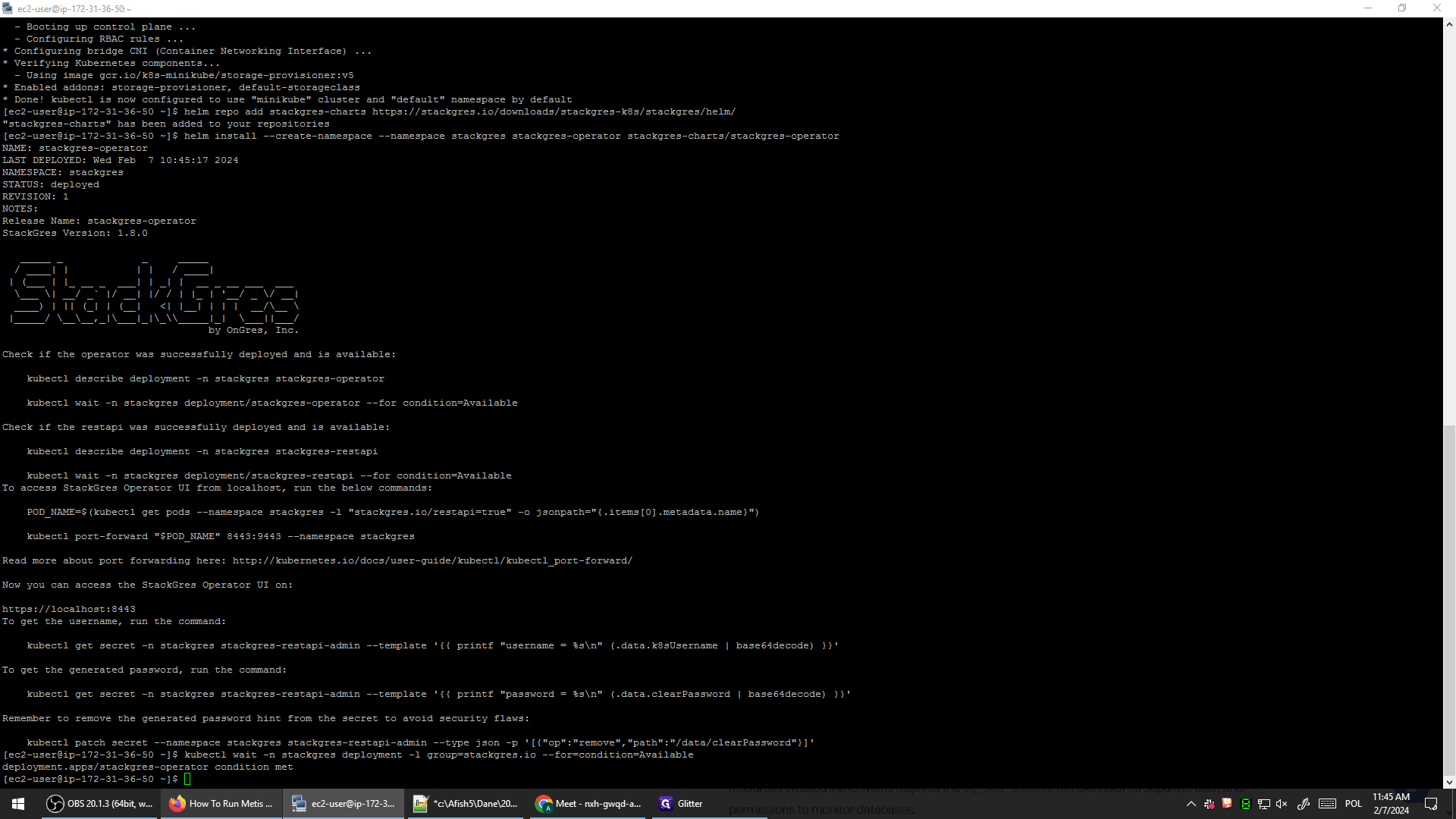Screen dimensions: 1456x819
Task: Switch to OBS 20.1.3 in the taskbar
Action: (x=99, y=804)
